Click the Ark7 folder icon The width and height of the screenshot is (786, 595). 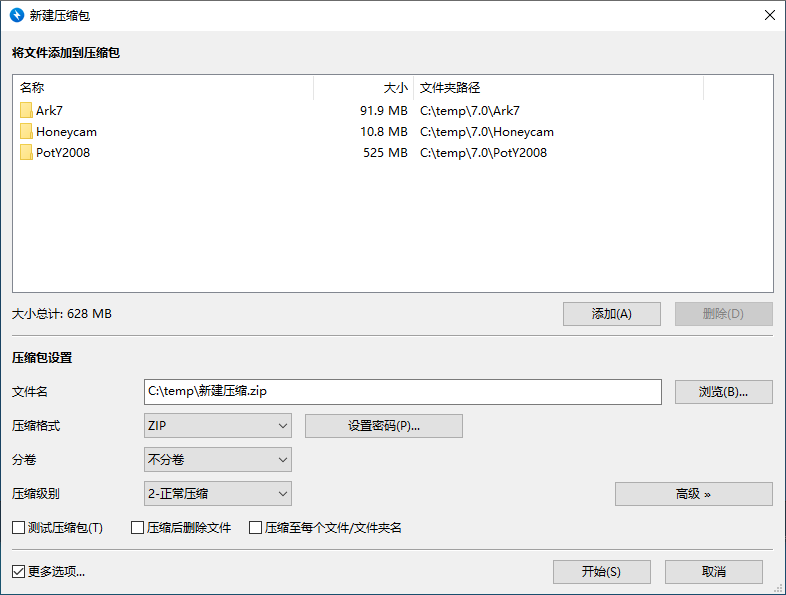(x=26, y=111)
